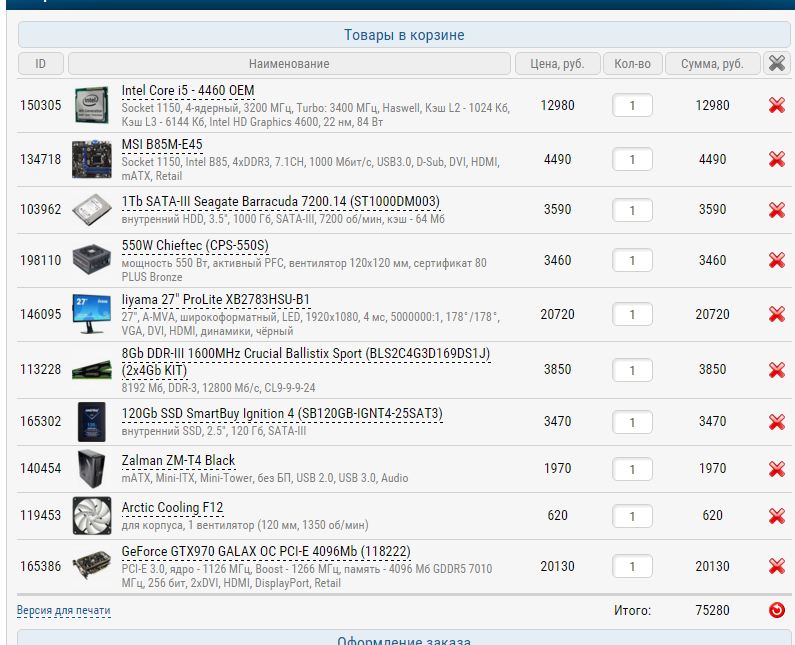This screenshot has width=795, height=645.
Task: Click quantity field for SmartBuy SSD
Action: pos(632,422)
